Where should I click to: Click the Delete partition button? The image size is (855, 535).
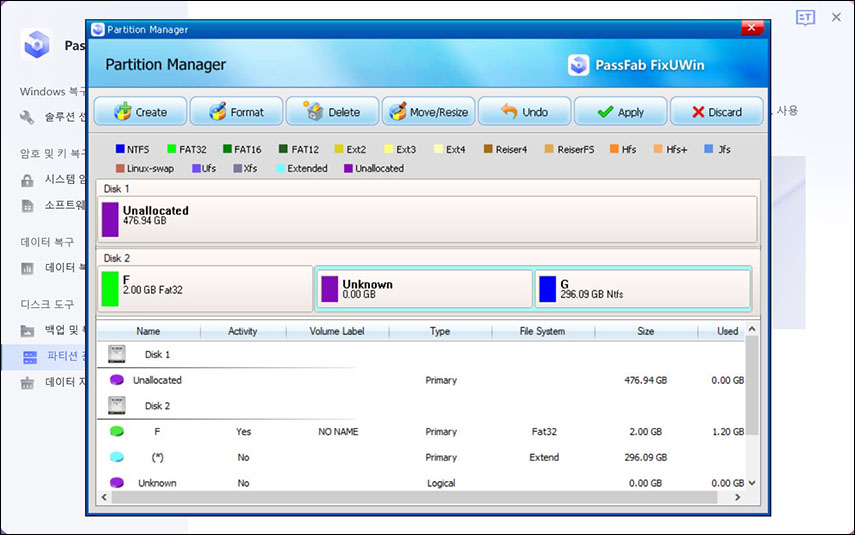point(332,112)
